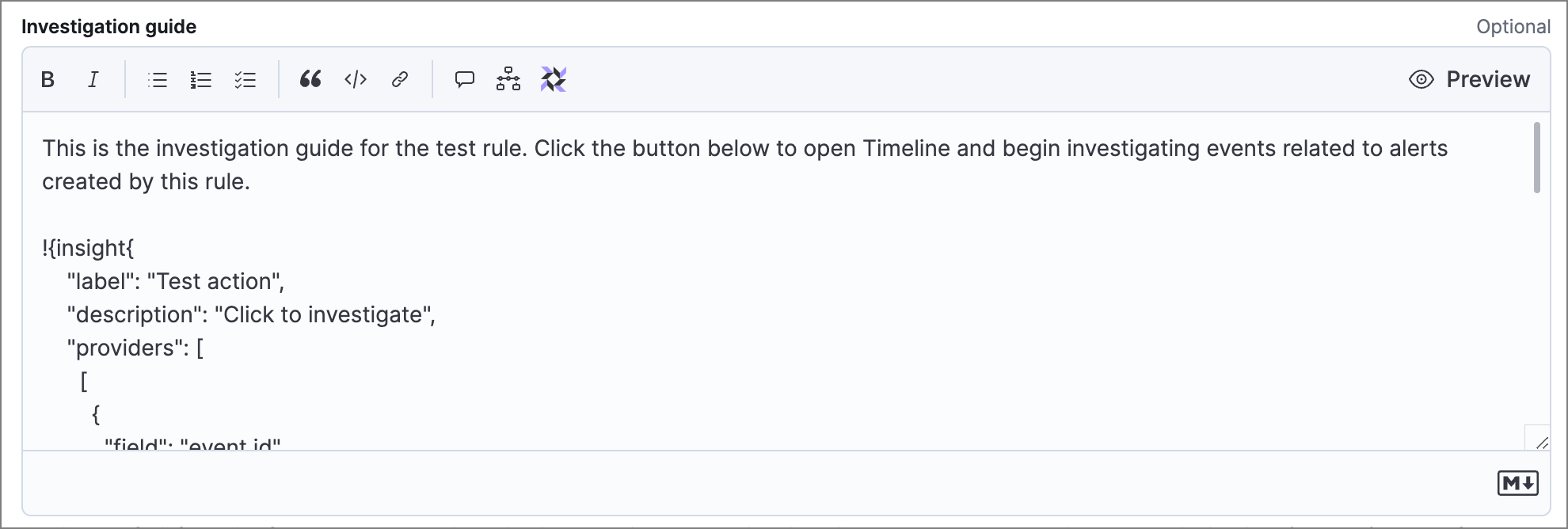Insert a task checklist
The image size is (1568, 529).
[245, 79]
